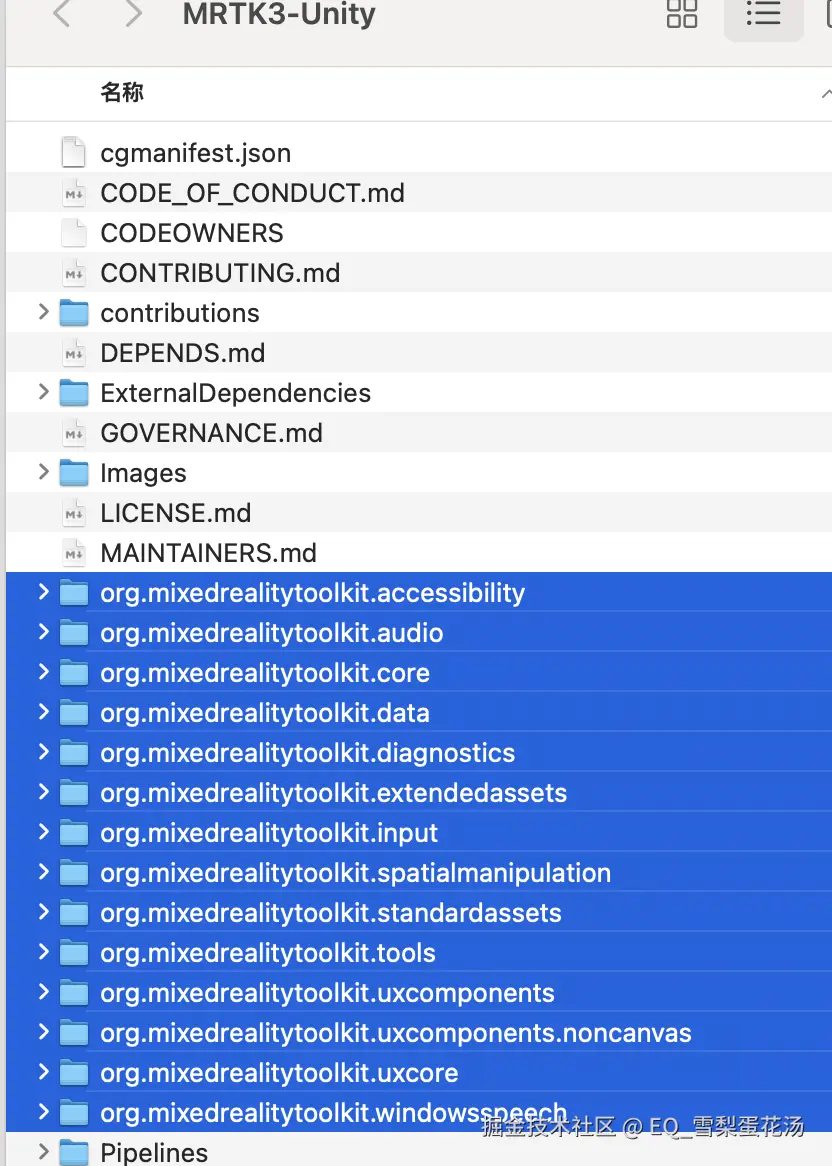
Task: Select the CODEOWNERS file name
Action: point(192,233)
